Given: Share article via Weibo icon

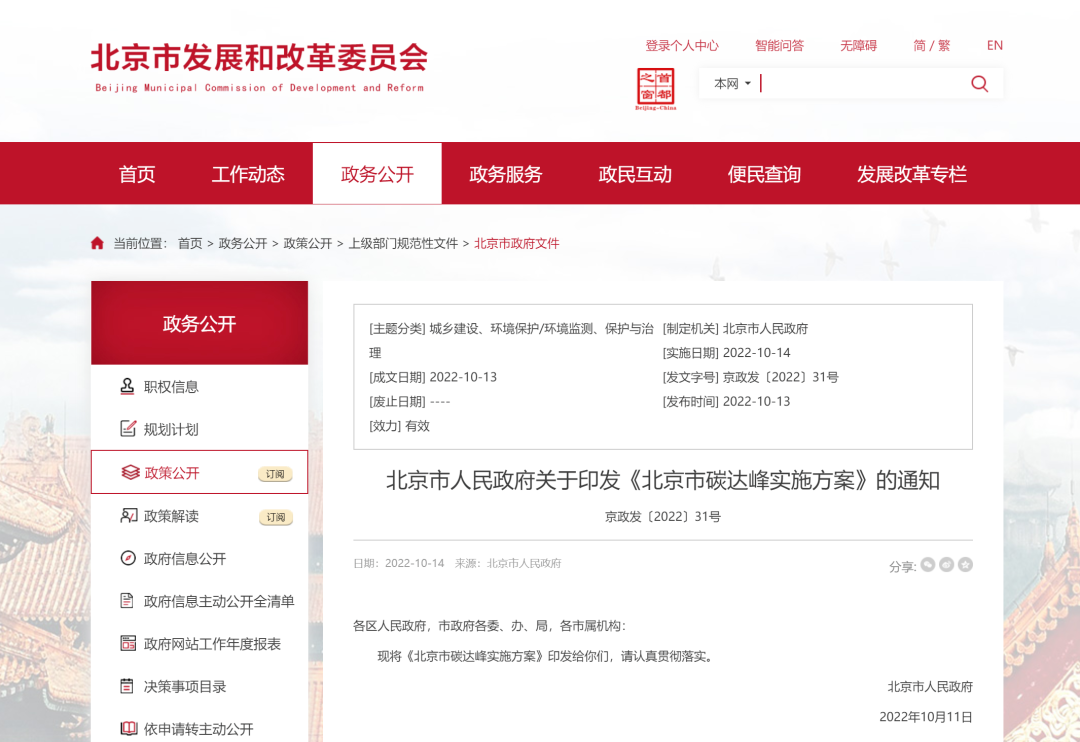Looking at the screenshot, I should [946, 565].
